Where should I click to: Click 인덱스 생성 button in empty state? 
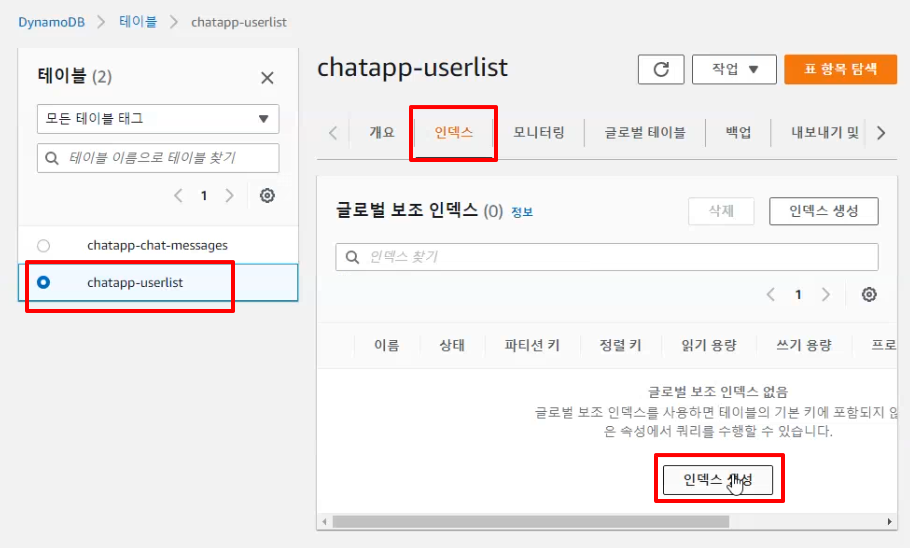(718, 480)
